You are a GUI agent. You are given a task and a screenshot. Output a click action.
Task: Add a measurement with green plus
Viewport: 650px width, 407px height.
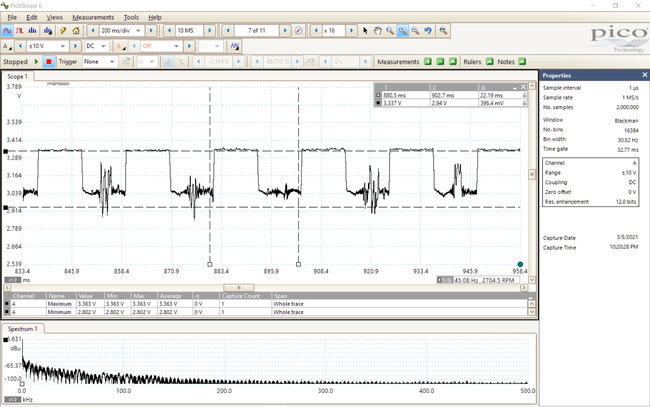click(x=426, y=61)
